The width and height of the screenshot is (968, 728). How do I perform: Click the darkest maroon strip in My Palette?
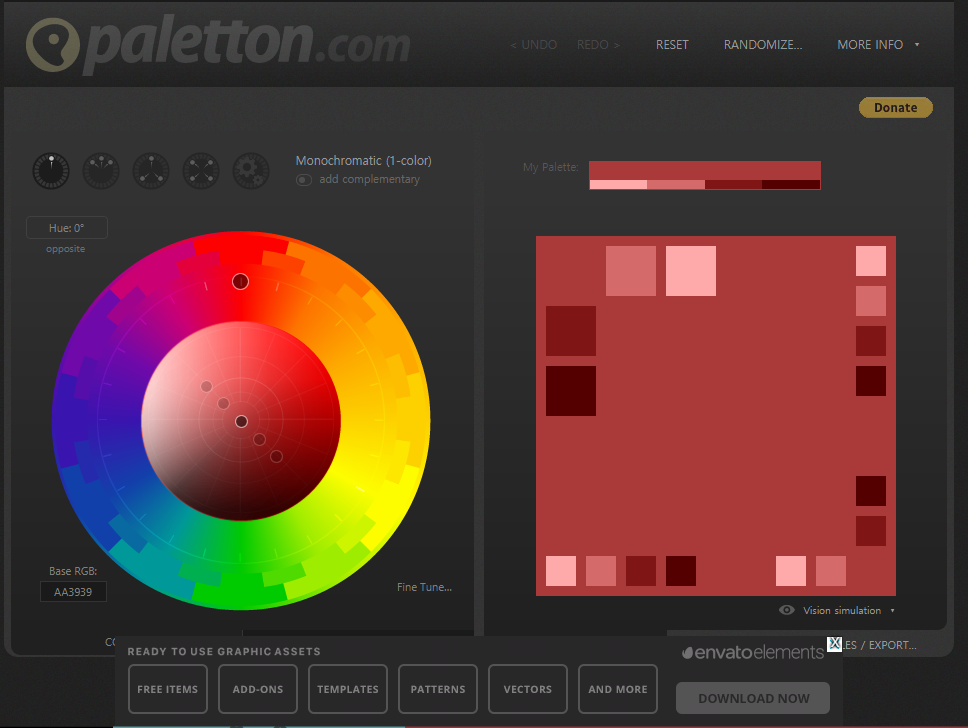(x=791, y=185)
